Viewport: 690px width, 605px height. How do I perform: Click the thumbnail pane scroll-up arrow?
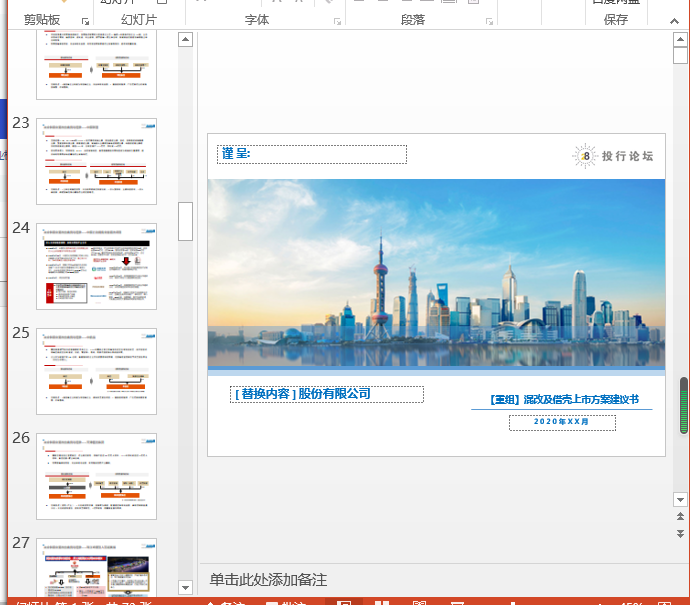(x=185, y=40)
